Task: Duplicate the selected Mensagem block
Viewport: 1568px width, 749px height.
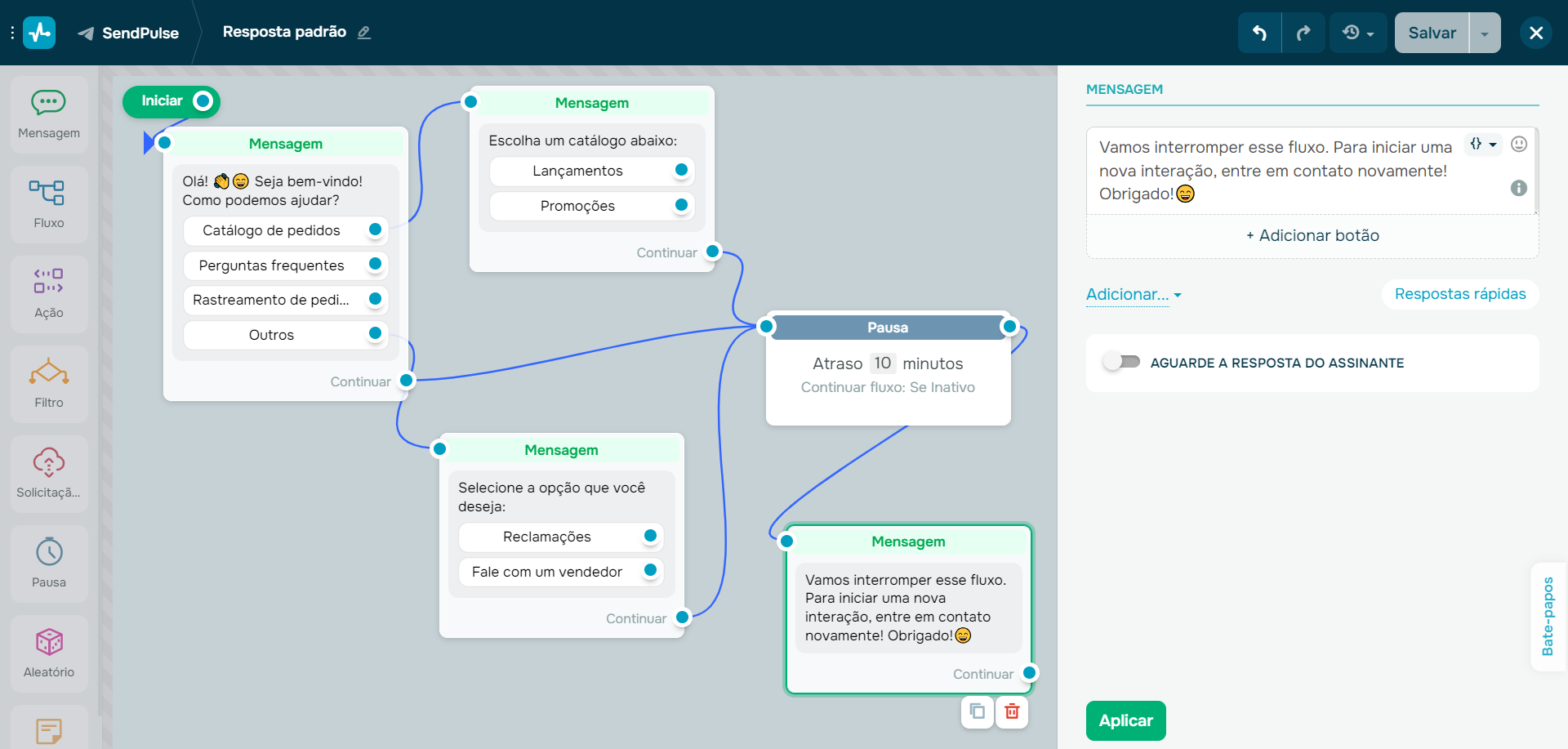Action: click(977, 711)
